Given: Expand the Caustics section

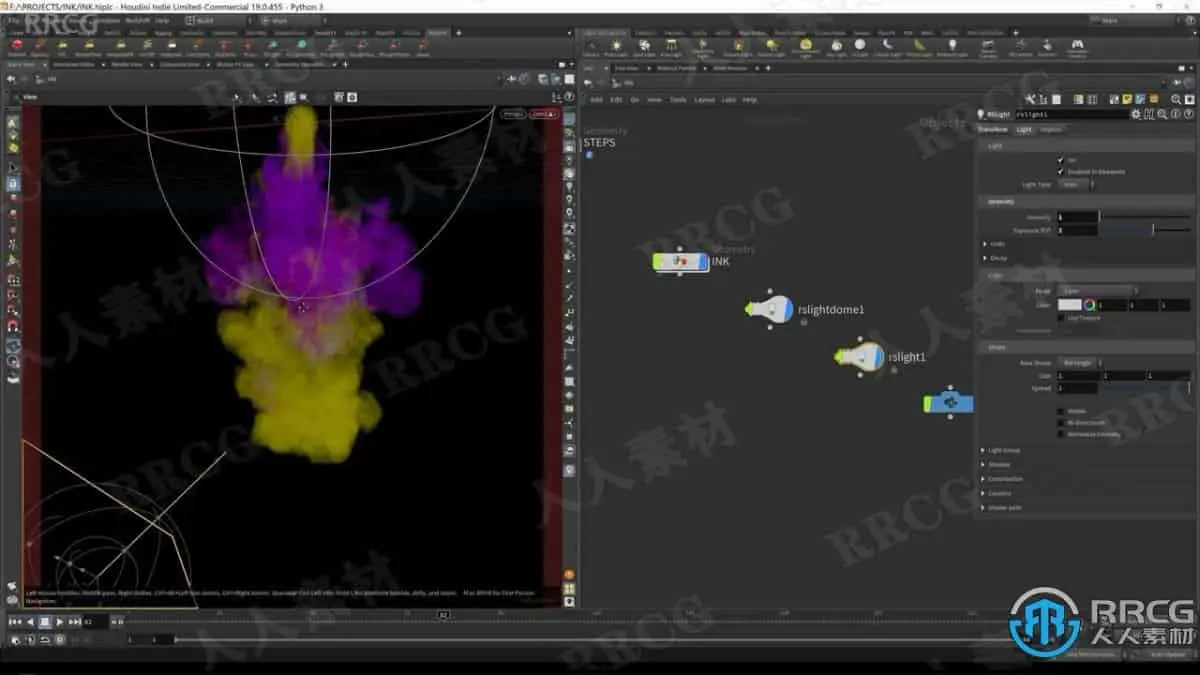Looking at the screenshot, I should [997, 493].
